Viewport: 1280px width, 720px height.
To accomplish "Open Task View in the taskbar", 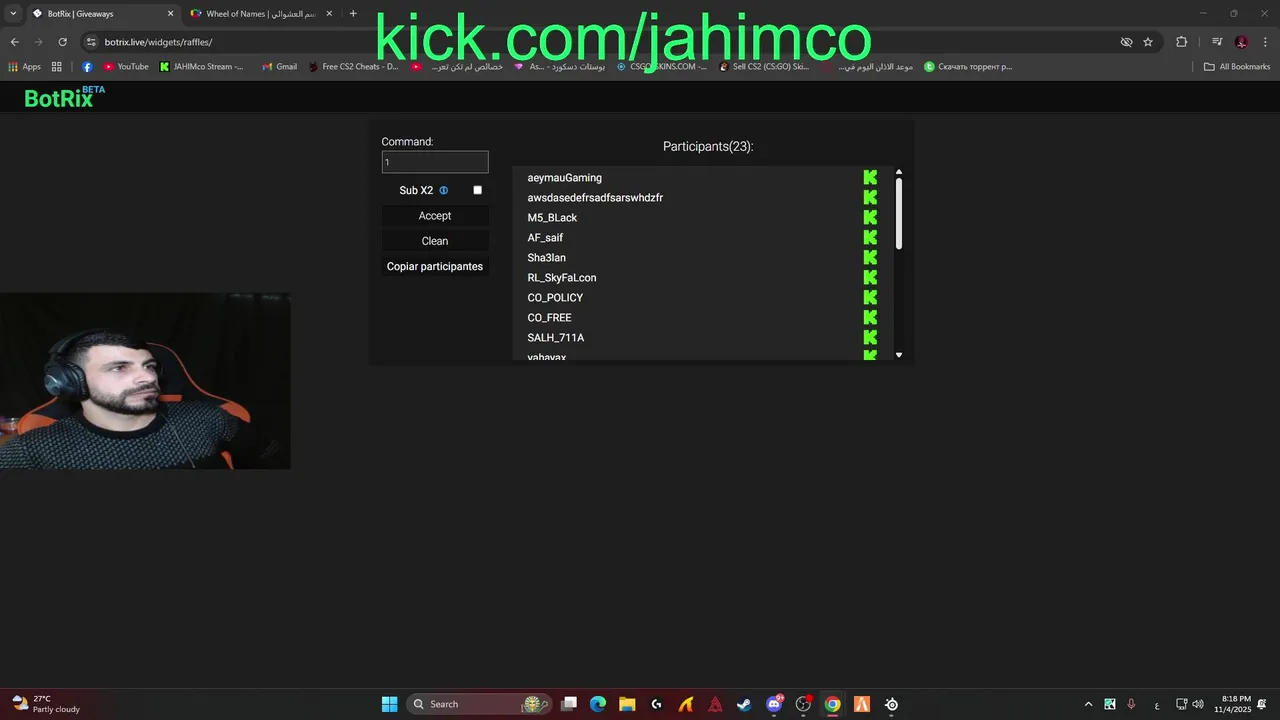I will [569, 704].
